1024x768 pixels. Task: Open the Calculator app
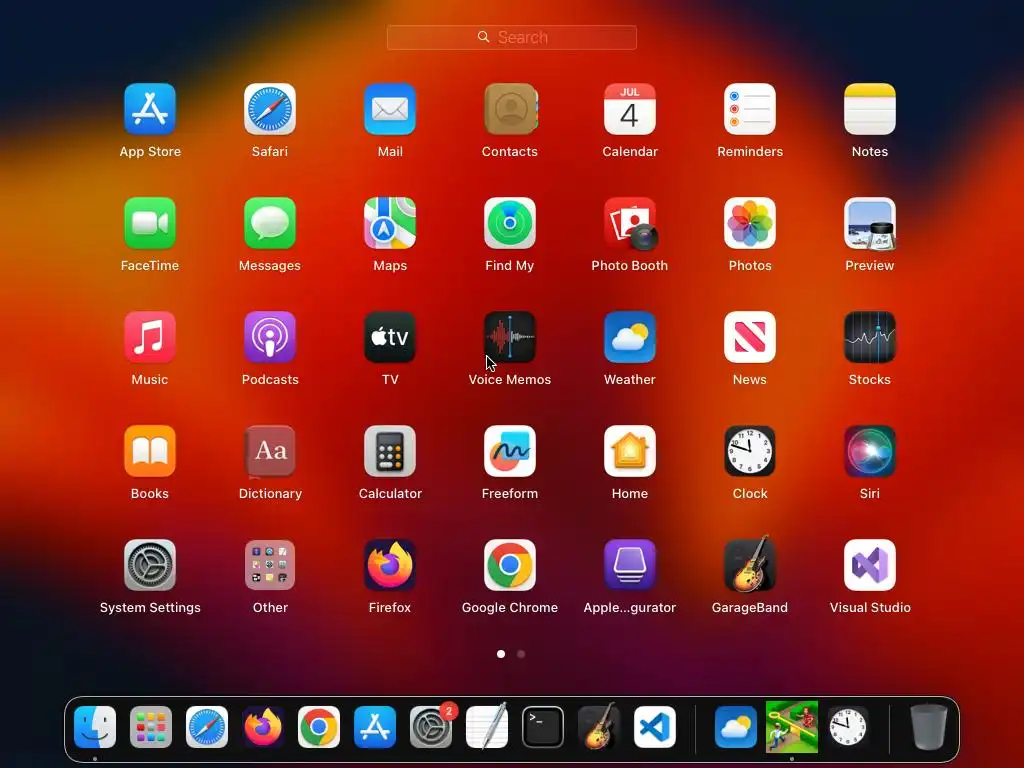click(390, 451)
